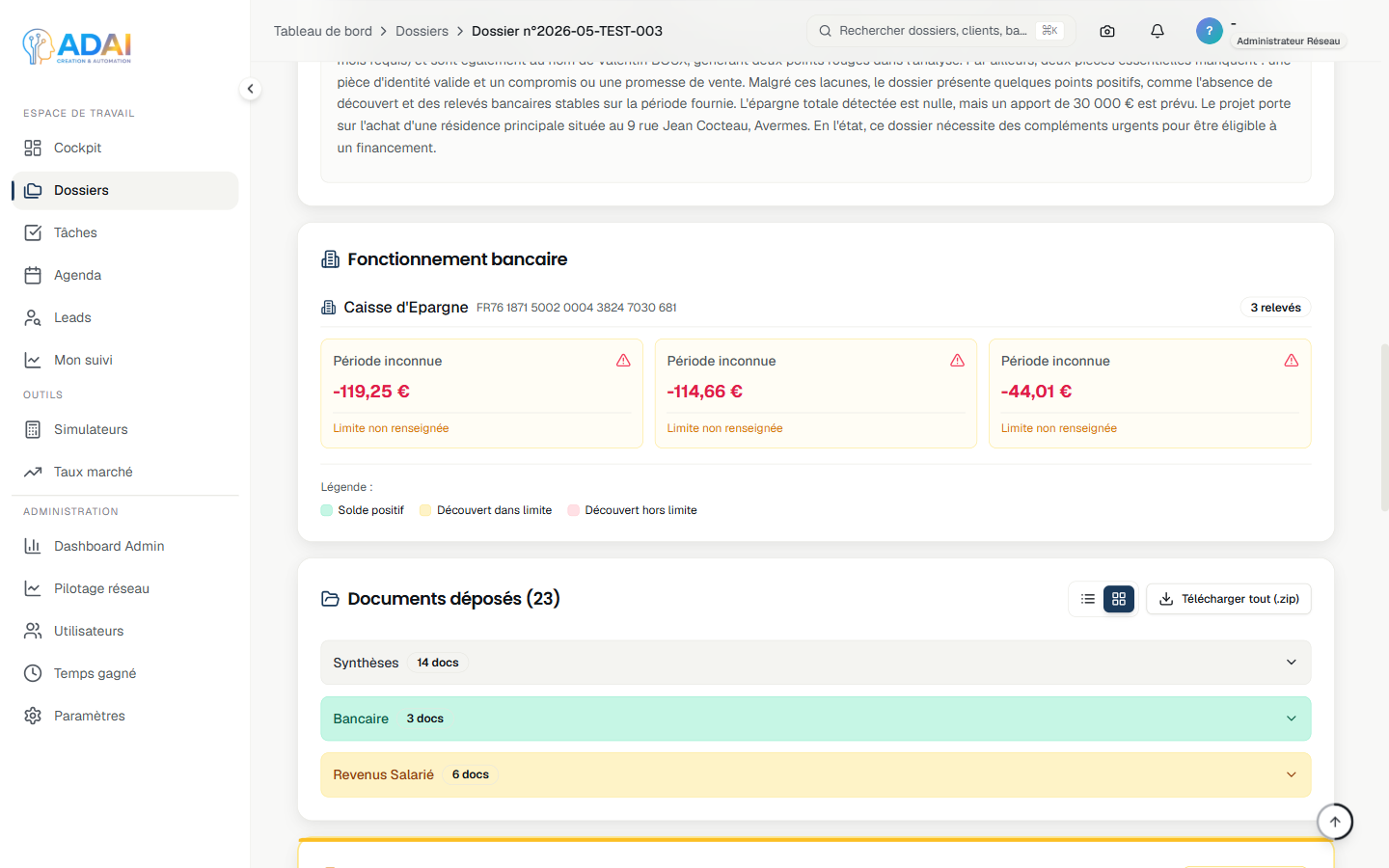The height and width of the screenshot is (868, 1389).
Task: Open the Simulateurs menu item
Action: point(125,429)
